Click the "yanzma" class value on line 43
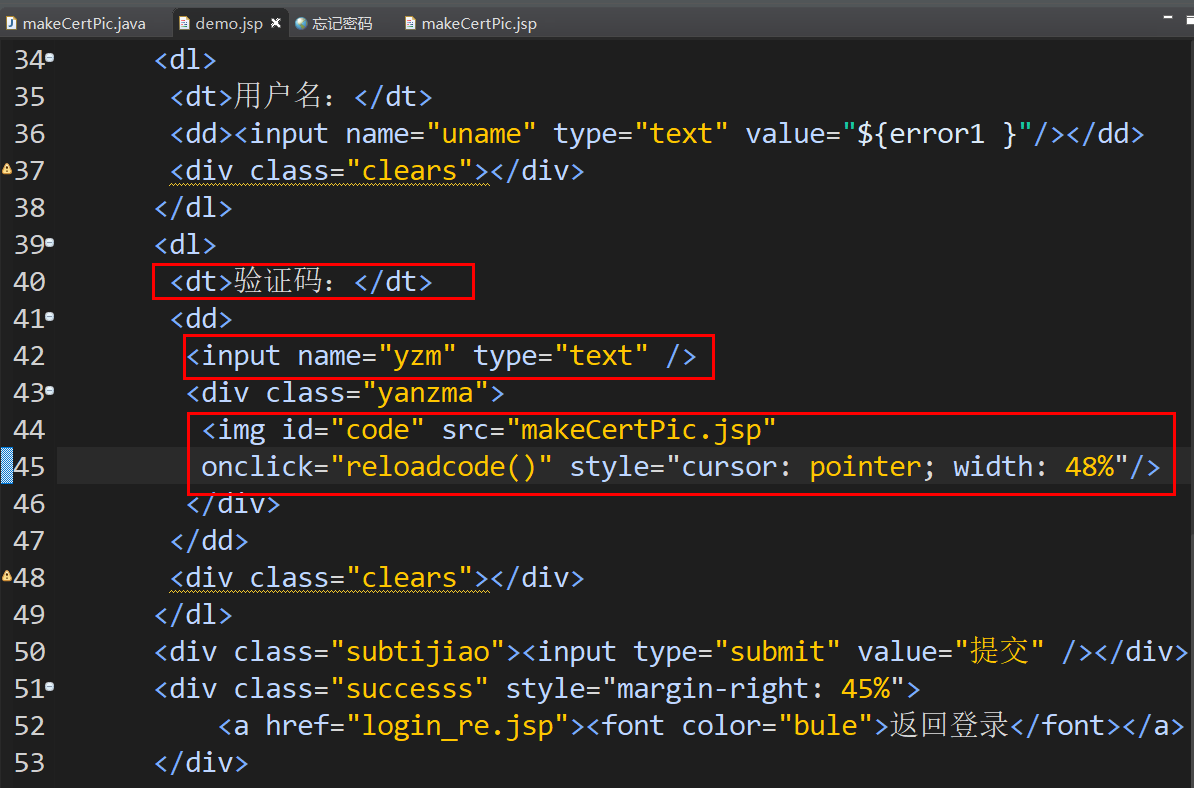The height and width of the screenshot is (788, 1194). (x=433, y=393)
